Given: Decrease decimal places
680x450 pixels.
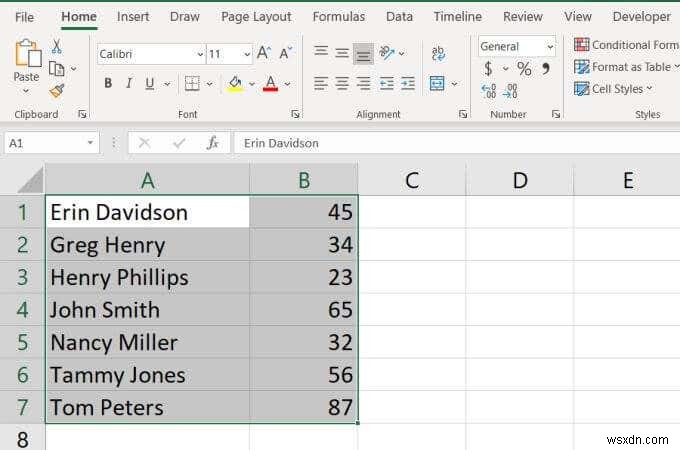Looking at the screenshot, I should [x=510, y=91].
